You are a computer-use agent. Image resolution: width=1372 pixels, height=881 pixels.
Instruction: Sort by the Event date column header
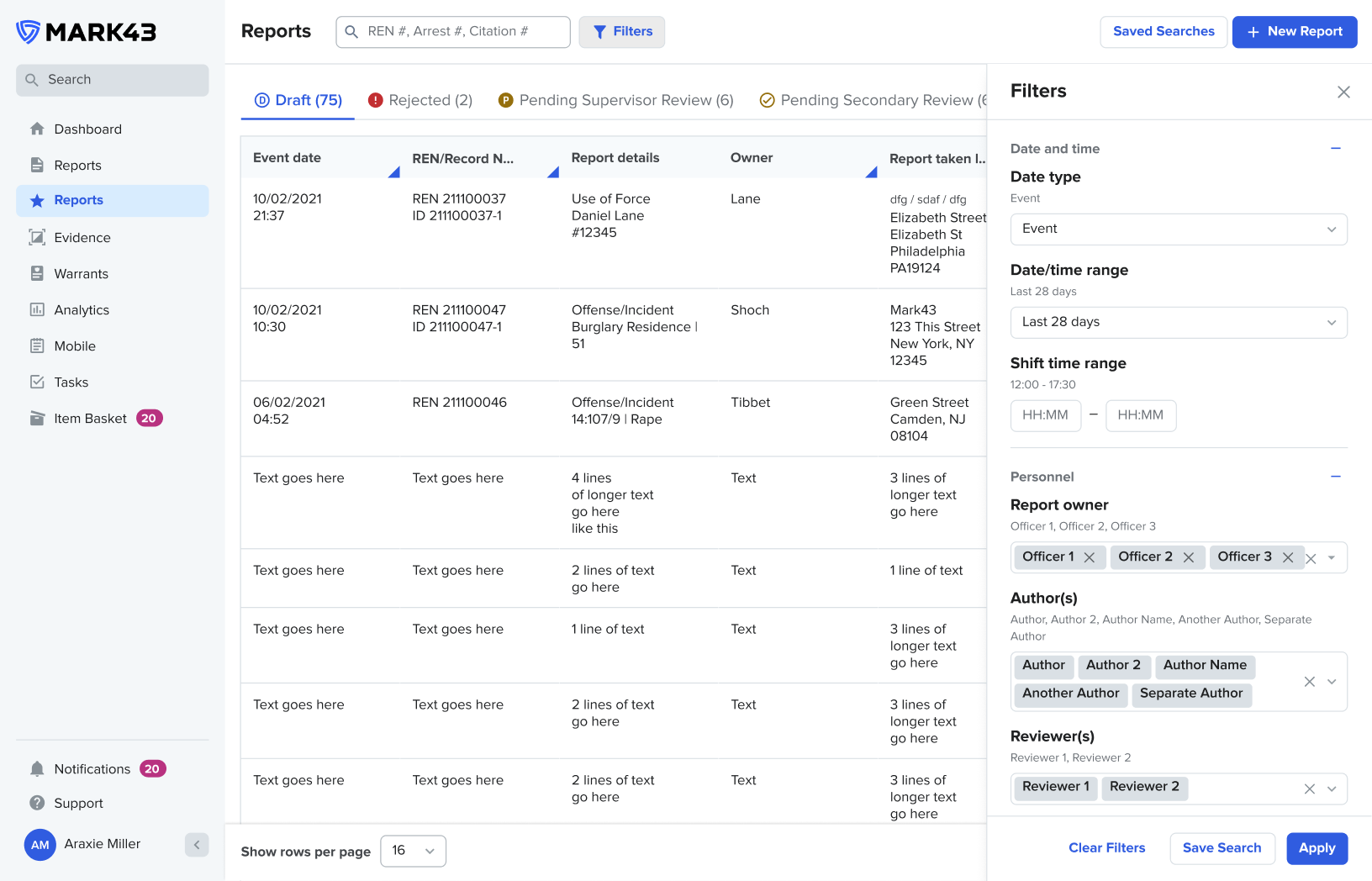point(288,158)
